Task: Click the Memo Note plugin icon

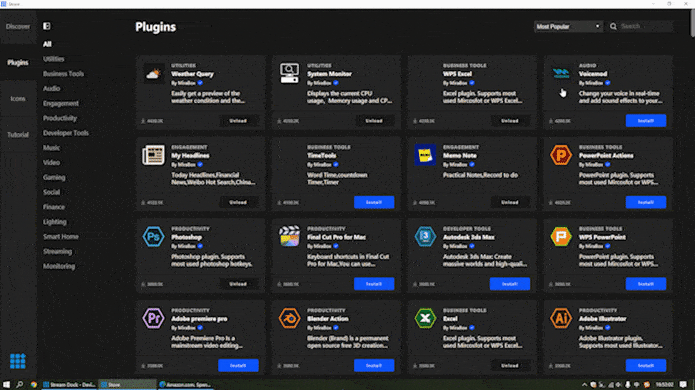Action: point(425,155)
